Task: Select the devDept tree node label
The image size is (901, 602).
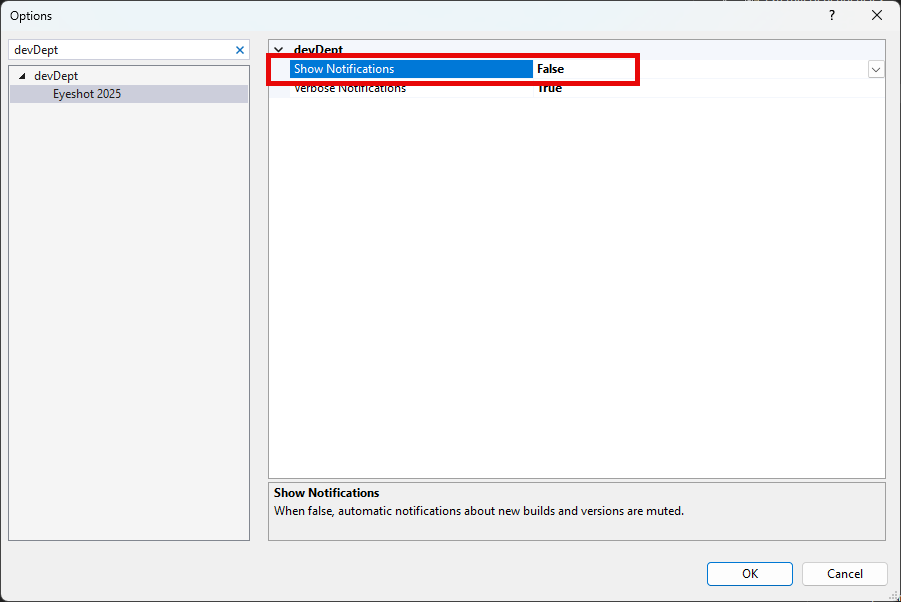Action: click(56, 76)
